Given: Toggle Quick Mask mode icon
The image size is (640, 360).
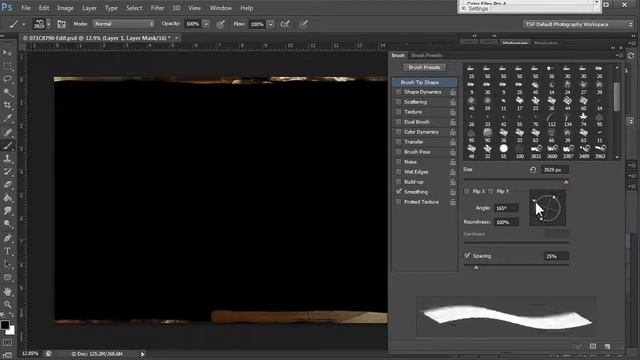Looking at the screenshot, I should pyautogui.click(x=7, y=342).
